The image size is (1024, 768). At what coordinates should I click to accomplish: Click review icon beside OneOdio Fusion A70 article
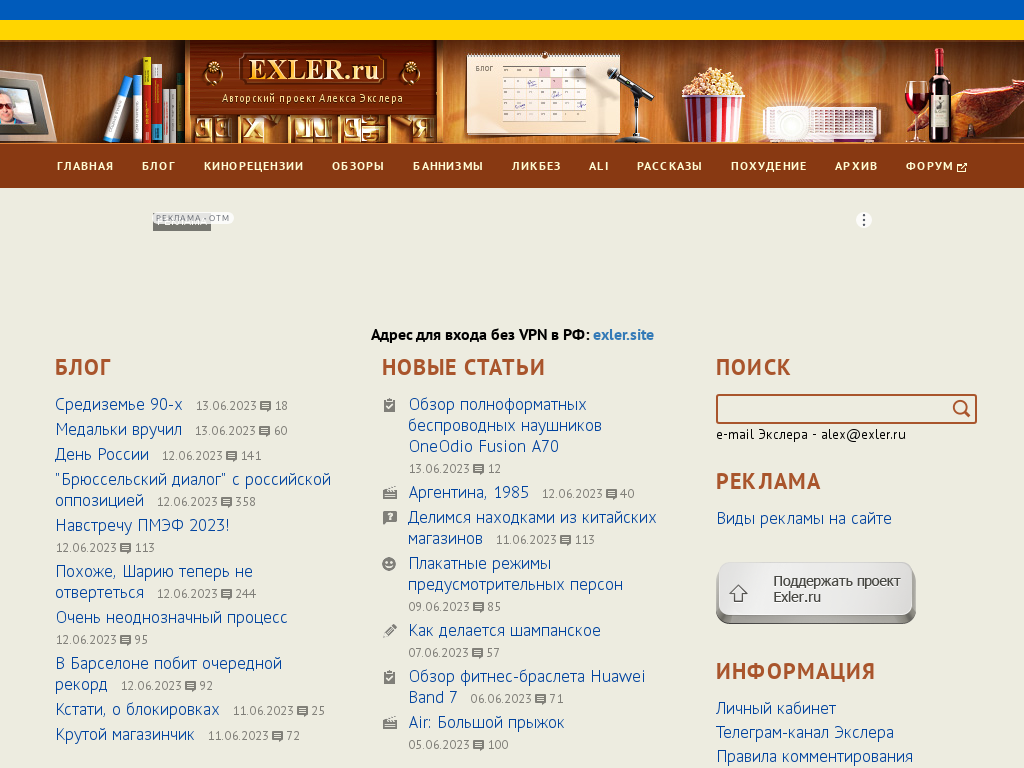pyautogui.click(x=389, y=406)
